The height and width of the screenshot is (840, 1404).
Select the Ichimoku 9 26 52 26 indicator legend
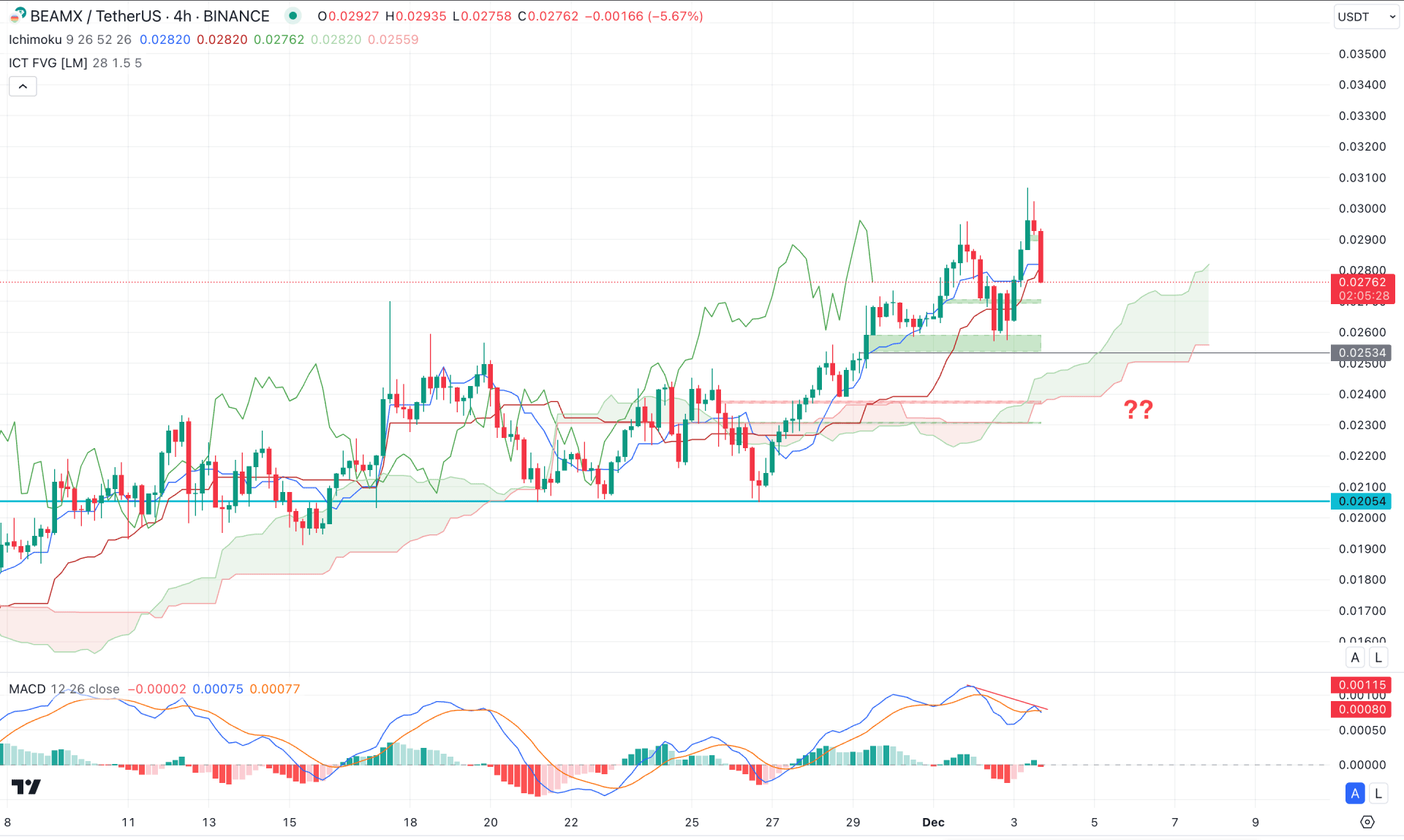pos(70,39)
